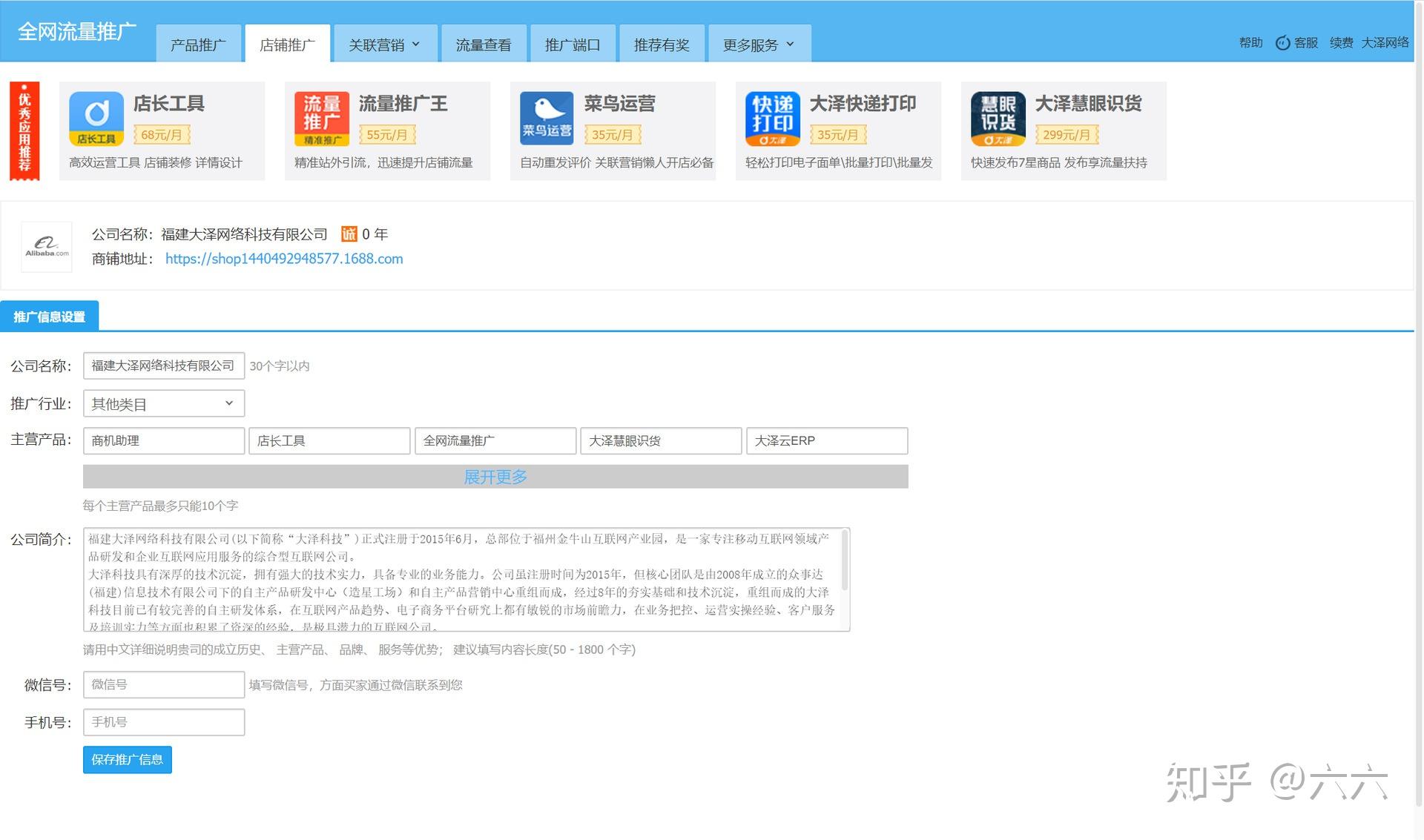Image resolution: width=1424 pixels, height=840 pixels.
Task: Click the 高效运营工具 description text
Action: 156,162
